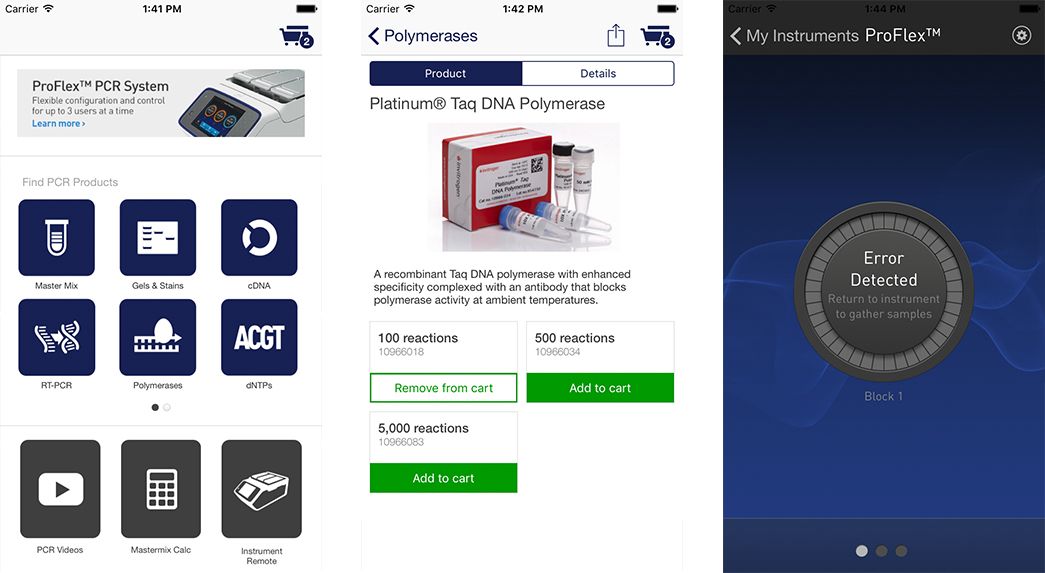Screen dimensions: 1045x573
Task: Return to My Instruments
Action: (x=794, y=36)
